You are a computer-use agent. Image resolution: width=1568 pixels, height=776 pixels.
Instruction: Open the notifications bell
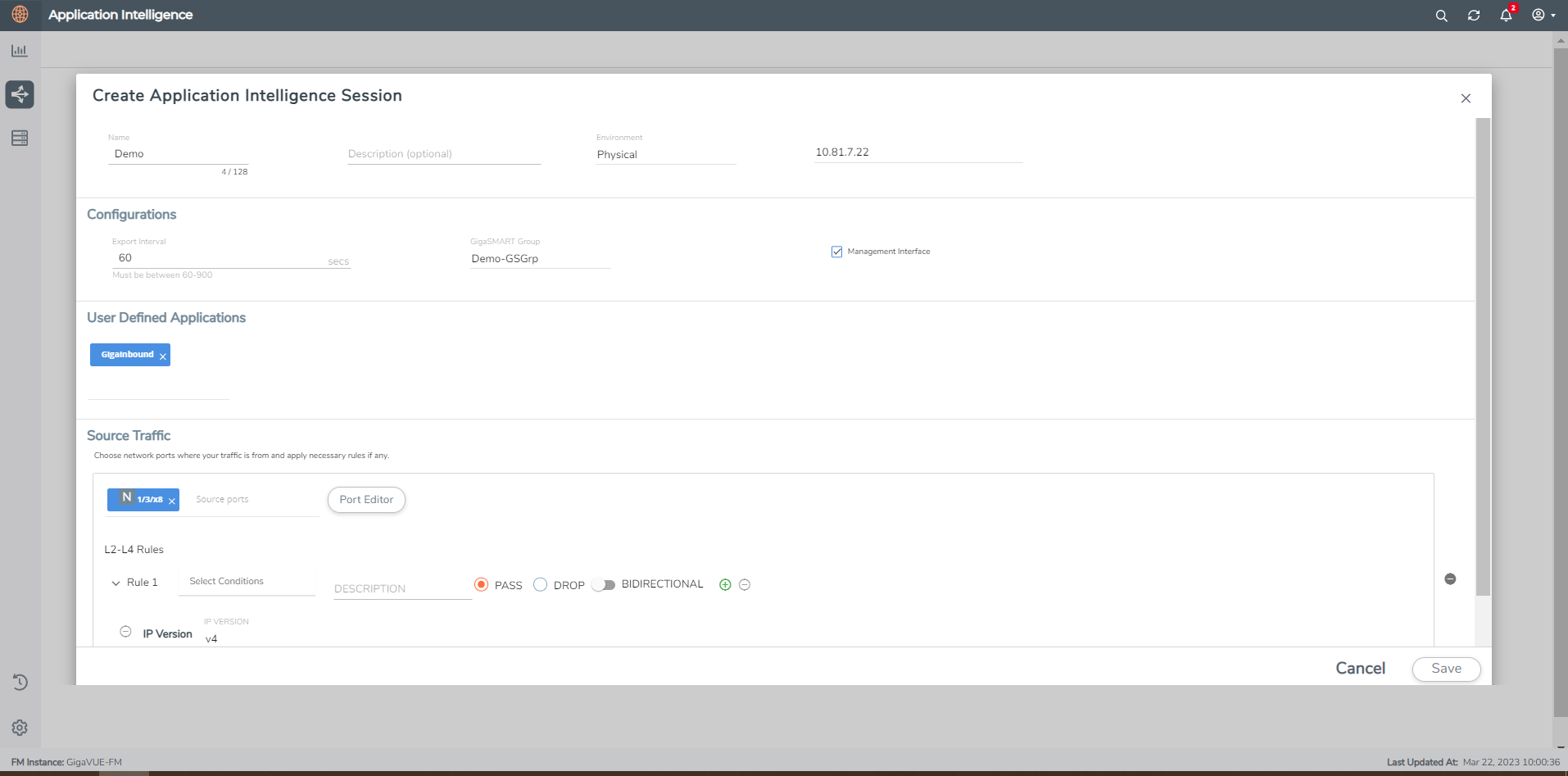click(1507, 15)
